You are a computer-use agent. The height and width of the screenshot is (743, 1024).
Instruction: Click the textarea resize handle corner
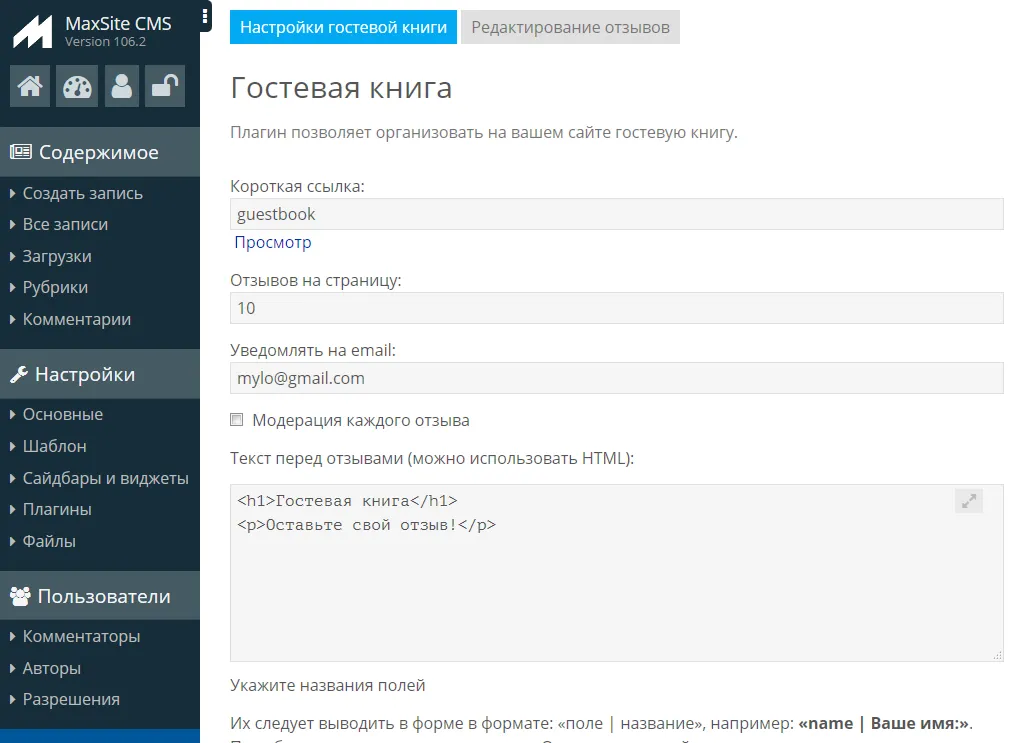click(997, 655)
